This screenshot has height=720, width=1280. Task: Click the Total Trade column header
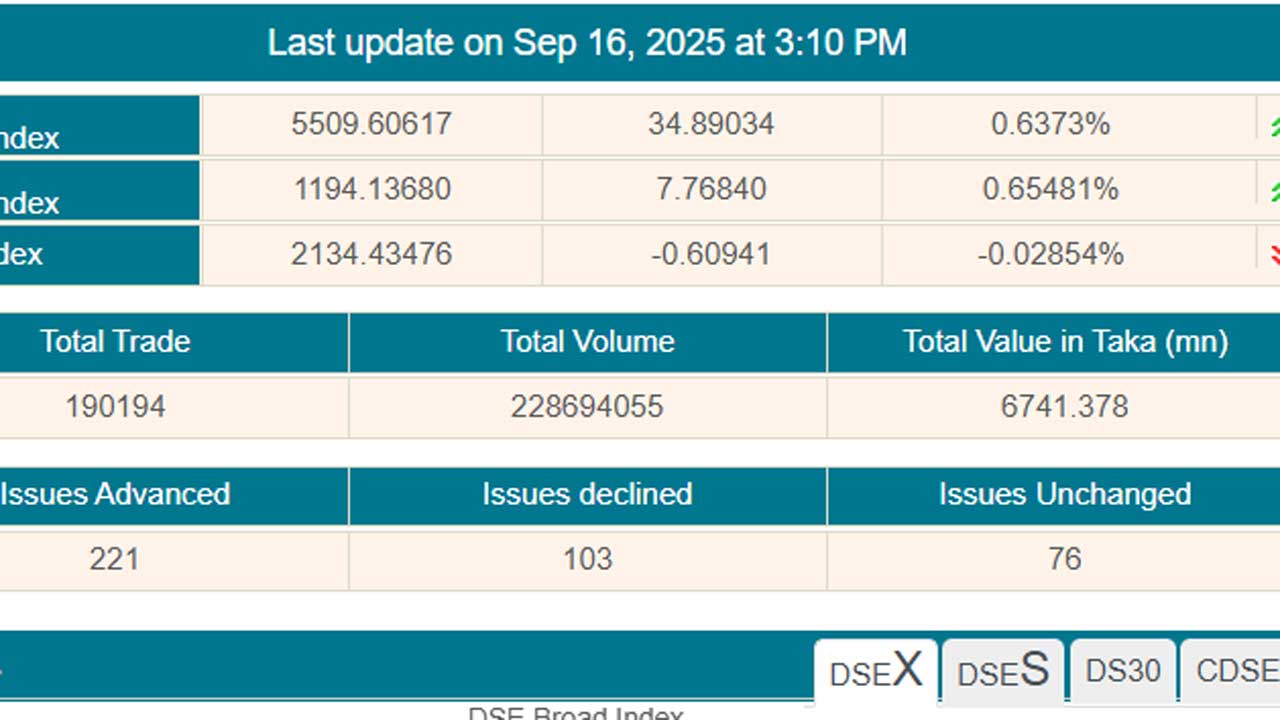(x=115, y=342)
